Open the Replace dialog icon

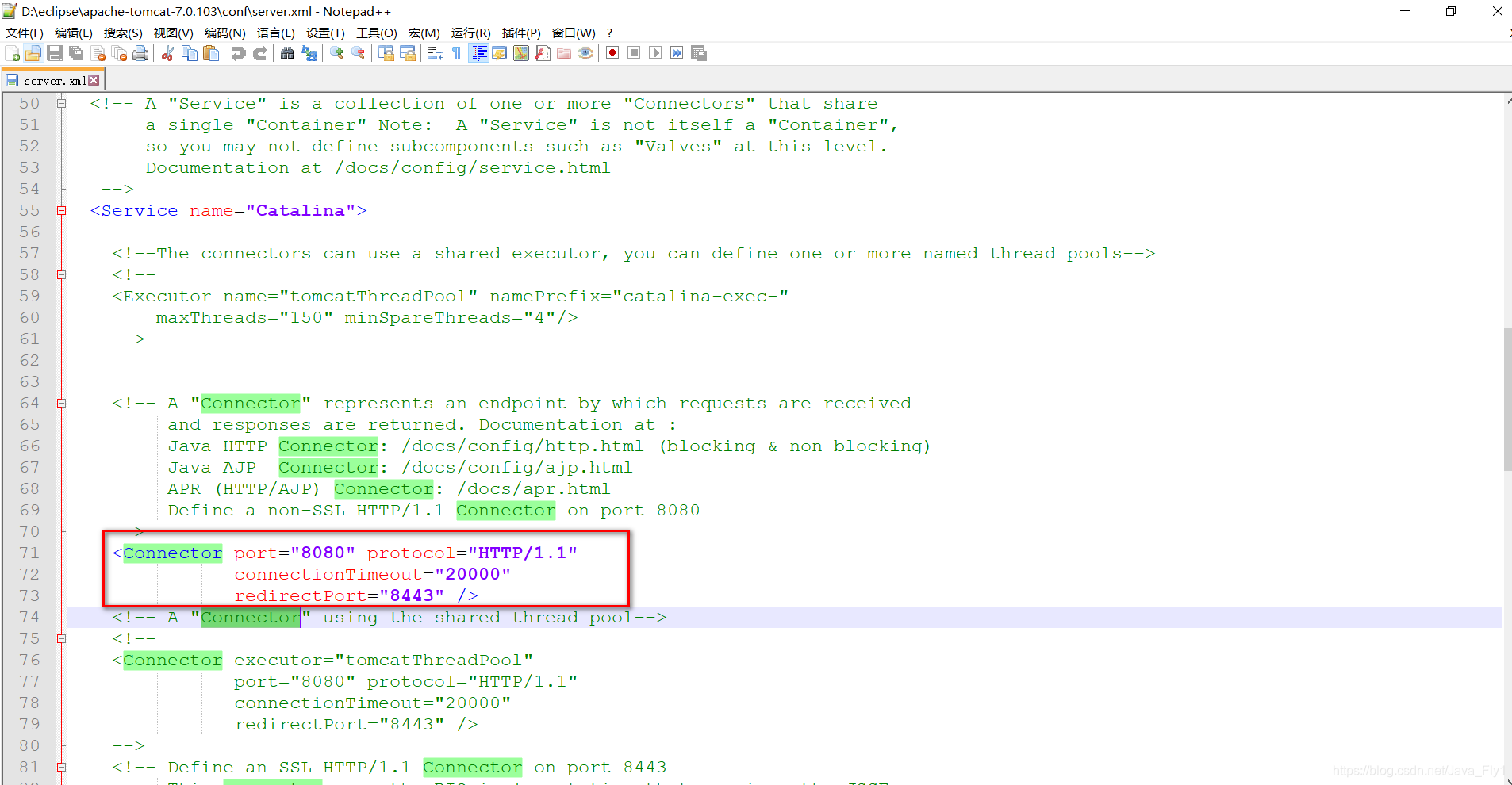coord(309,53)
